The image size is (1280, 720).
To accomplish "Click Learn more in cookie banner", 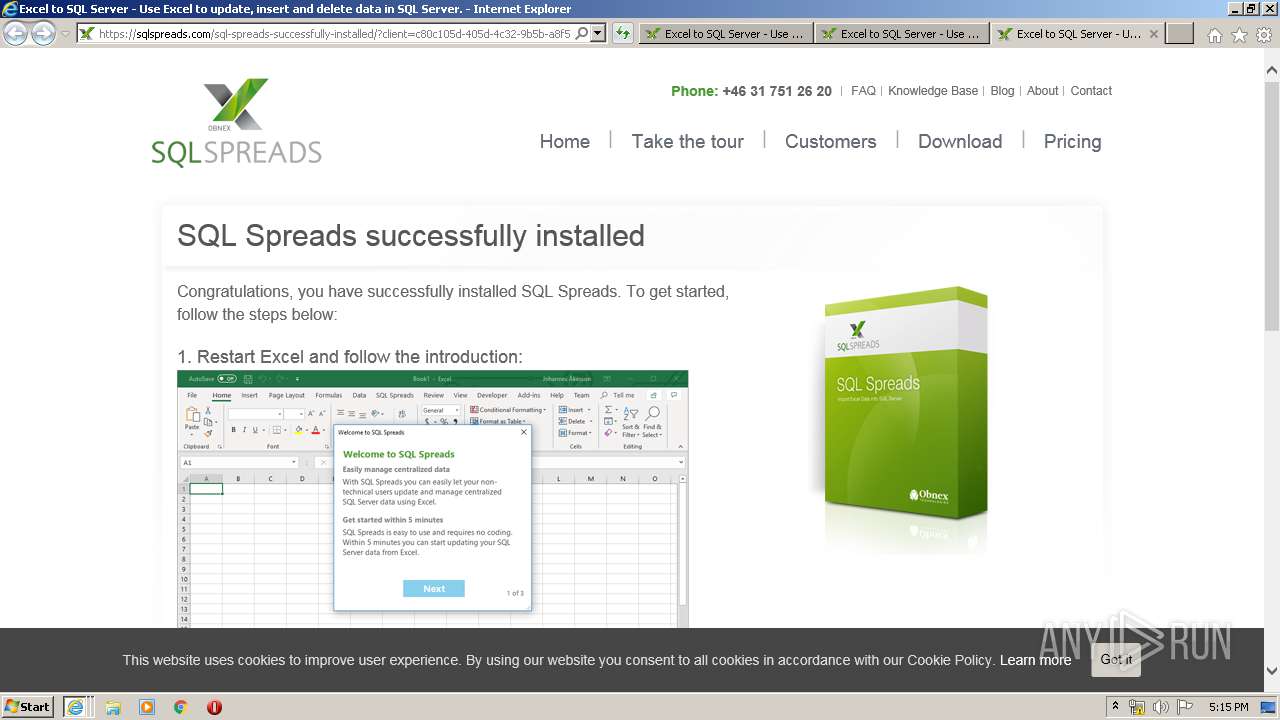I will tap(1035, 660).
